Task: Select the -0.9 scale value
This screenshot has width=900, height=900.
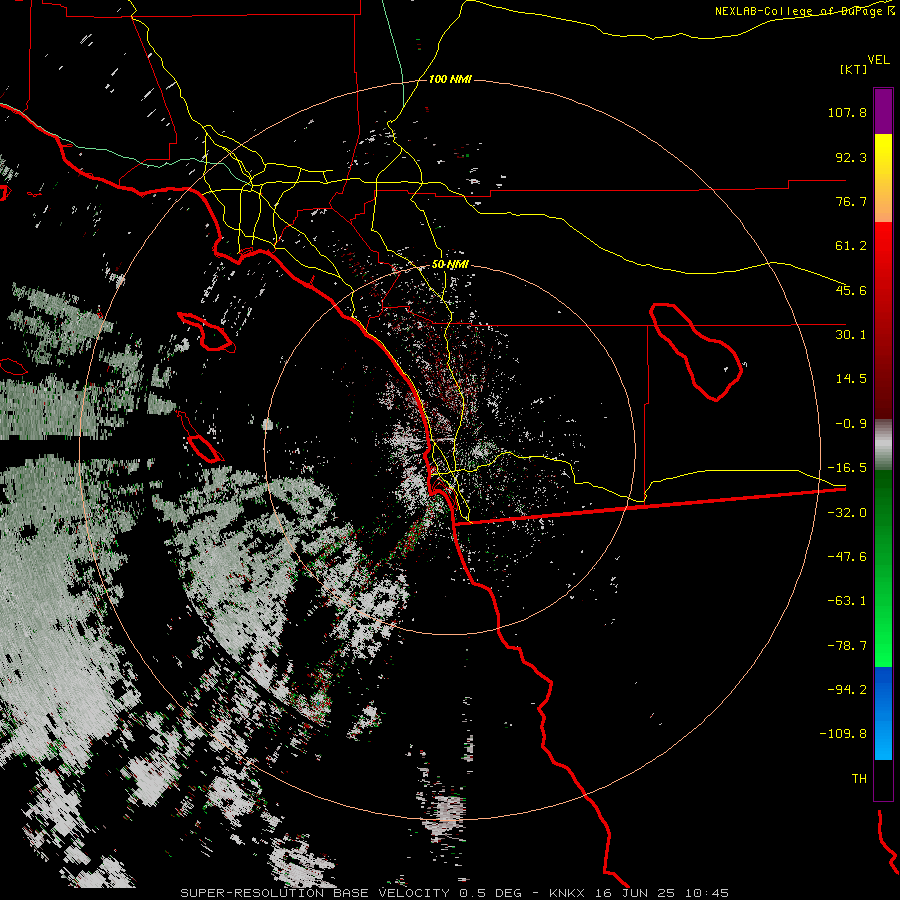Action: pos(851,424)
